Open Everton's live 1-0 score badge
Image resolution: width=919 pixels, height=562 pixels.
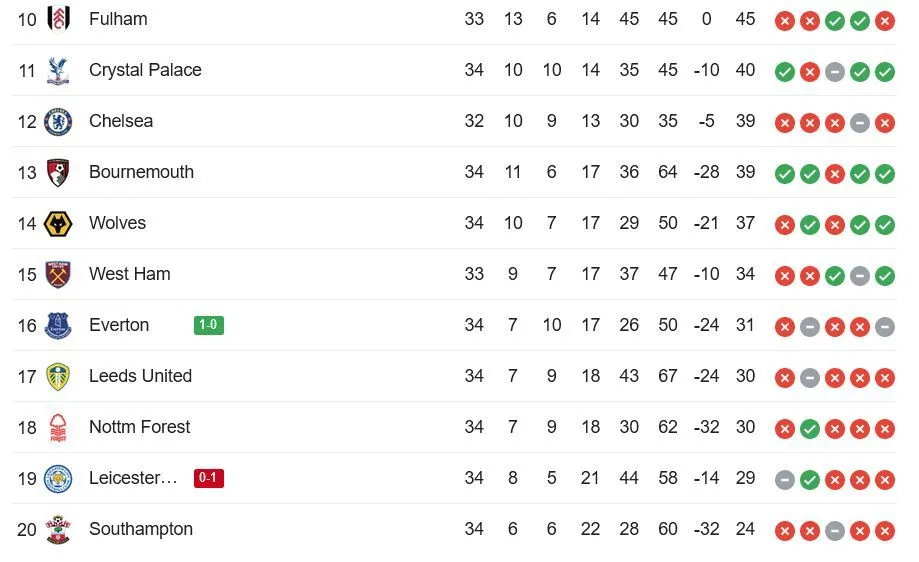click(209, 325)
